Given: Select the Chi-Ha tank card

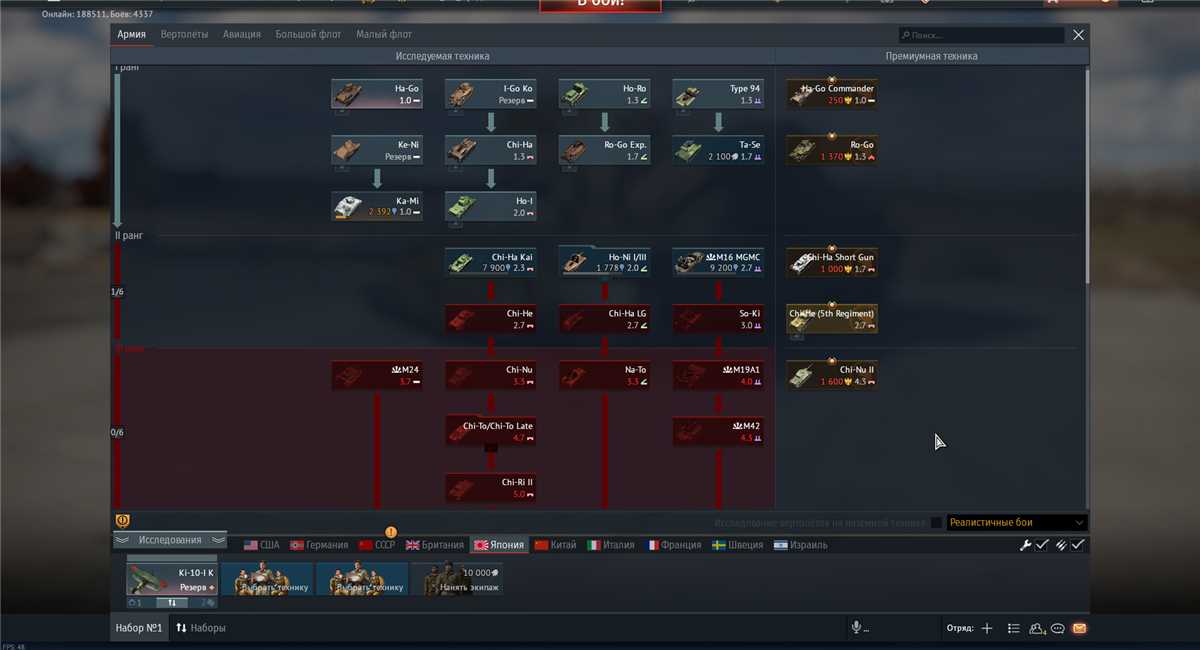Looking at the screenshot, I should (491, 150).
